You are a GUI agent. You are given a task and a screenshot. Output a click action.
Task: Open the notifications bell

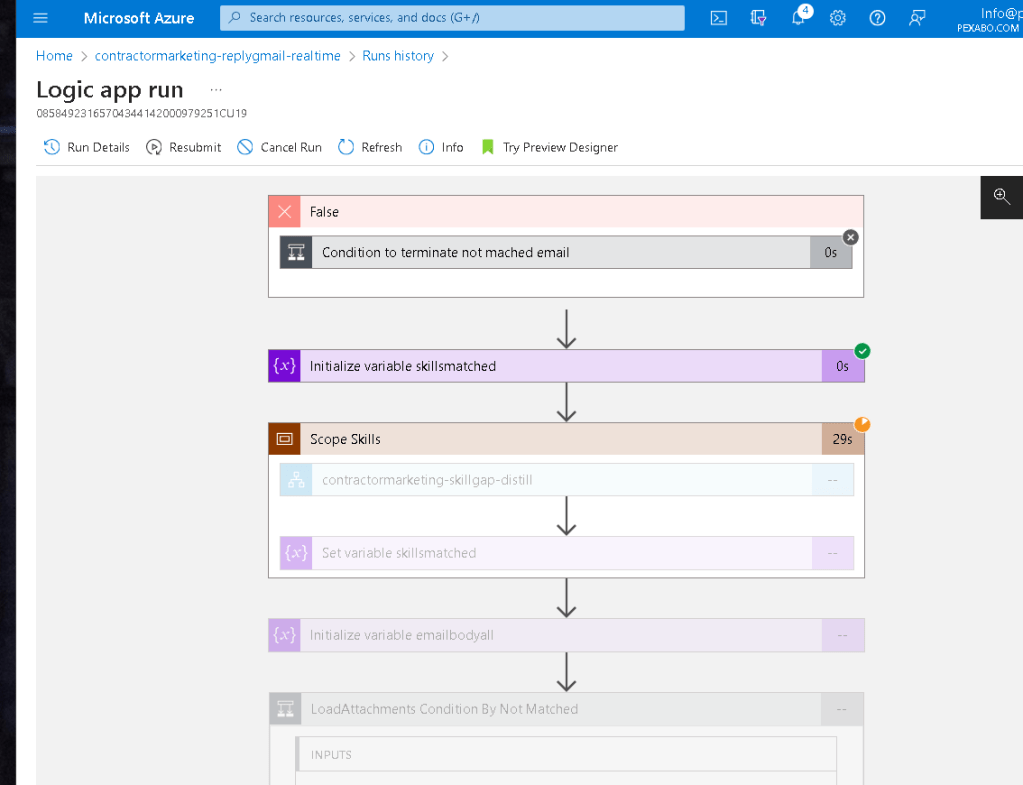pos(799,18)
